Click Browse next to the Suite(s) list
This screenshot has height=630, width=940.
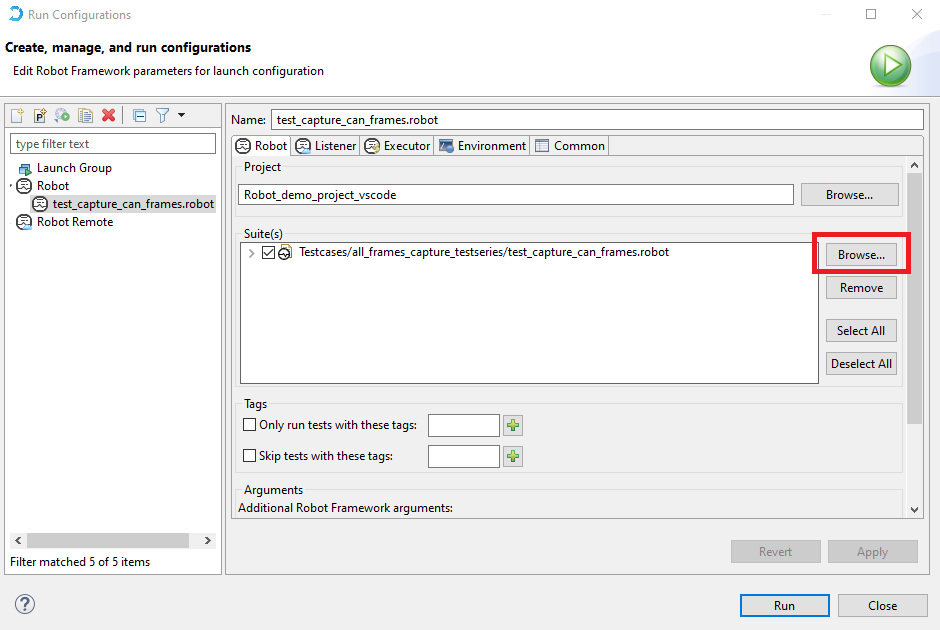point(861,255)
